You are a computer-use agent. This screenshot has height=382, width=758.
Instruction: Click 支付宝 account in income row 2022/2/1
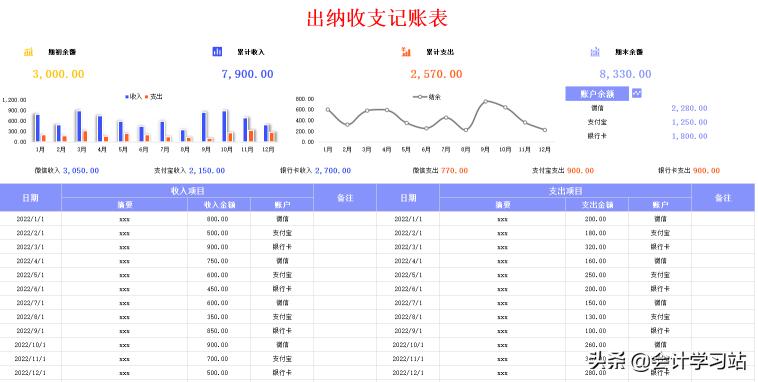(282, 233)
